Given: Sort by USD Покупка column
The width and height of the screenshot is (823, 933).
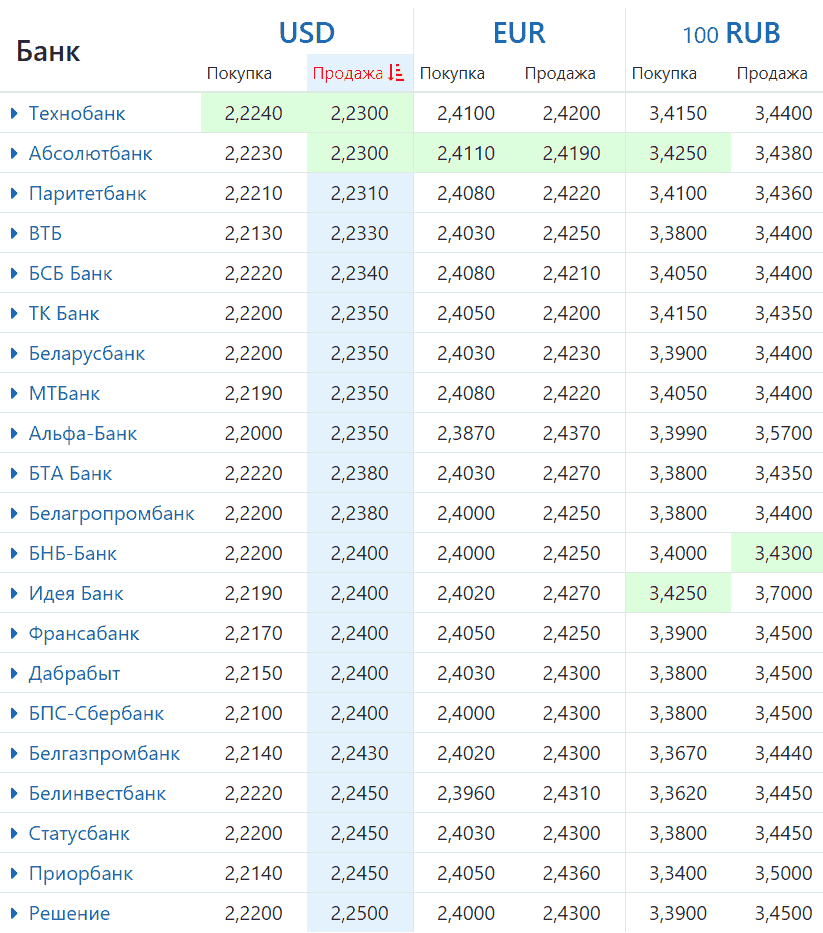Looking at the screenshot, I should (x=239, y=73).
